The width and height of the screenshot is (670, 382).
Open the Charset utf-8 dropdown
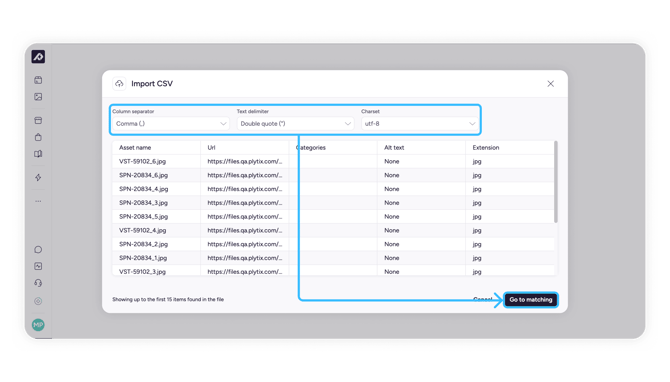(420, 123)
